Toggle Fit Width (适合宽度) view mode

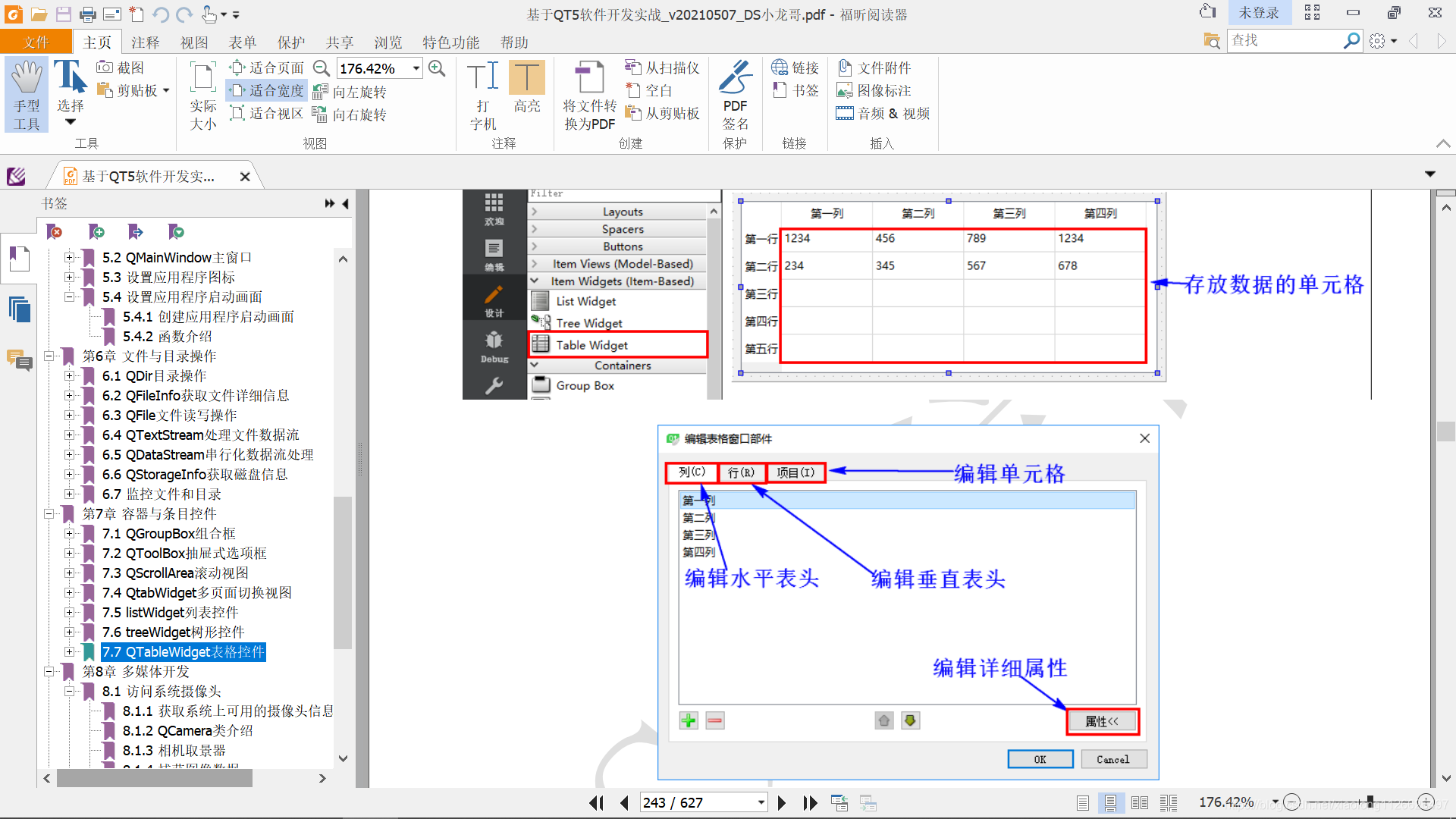point(267,91)
